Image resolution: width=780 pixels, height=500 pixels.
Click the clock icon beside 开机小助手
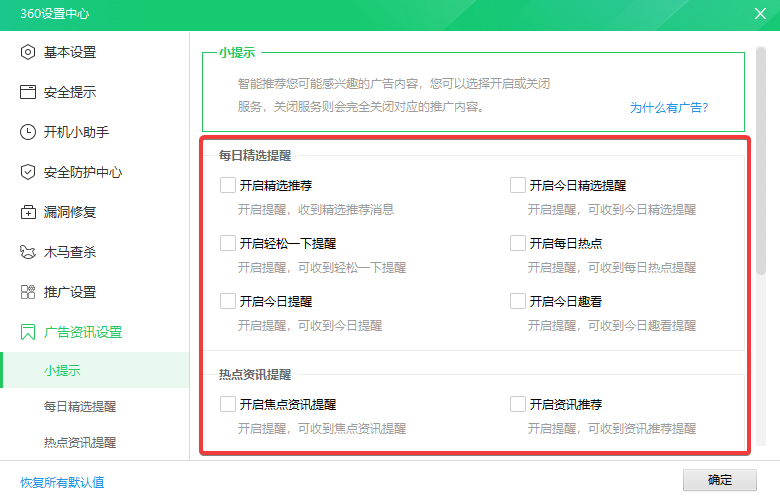[x=28, y=132]
